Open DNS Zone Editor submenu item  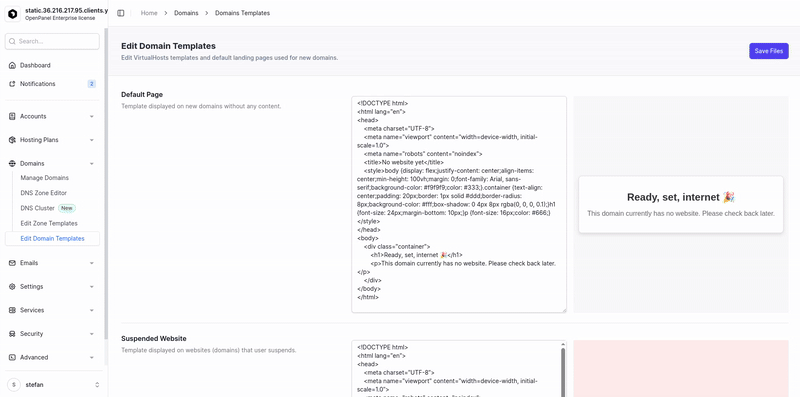[x=43, y=193]
